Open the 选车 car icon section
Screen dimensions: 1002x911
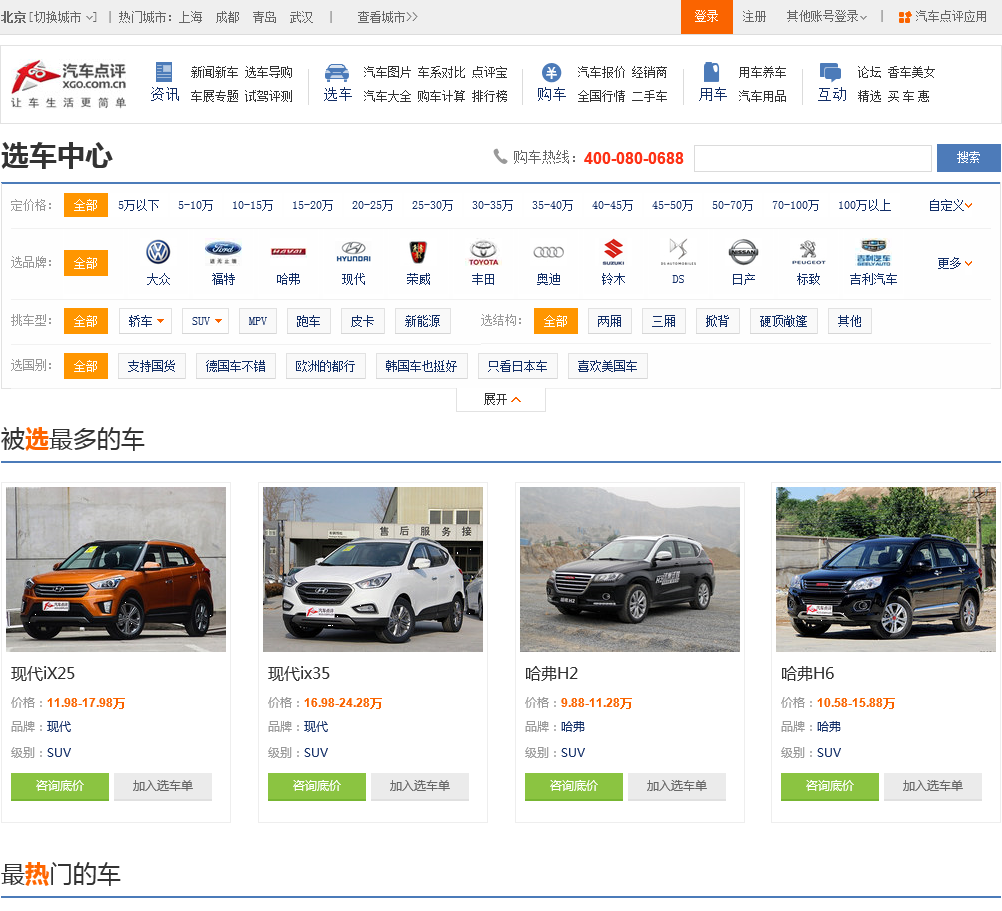(x=337, y=72)
